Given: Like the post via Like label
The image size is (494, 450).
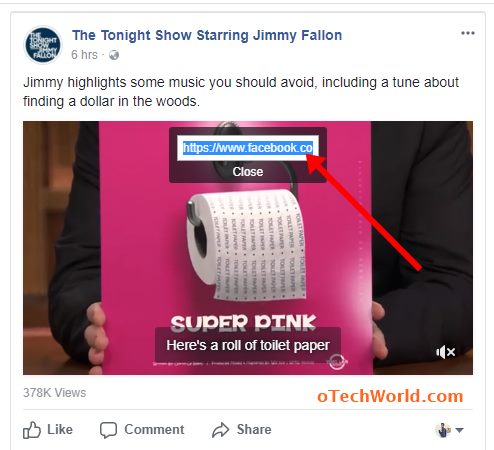Looking at the screenshot, I should [60, 429].
